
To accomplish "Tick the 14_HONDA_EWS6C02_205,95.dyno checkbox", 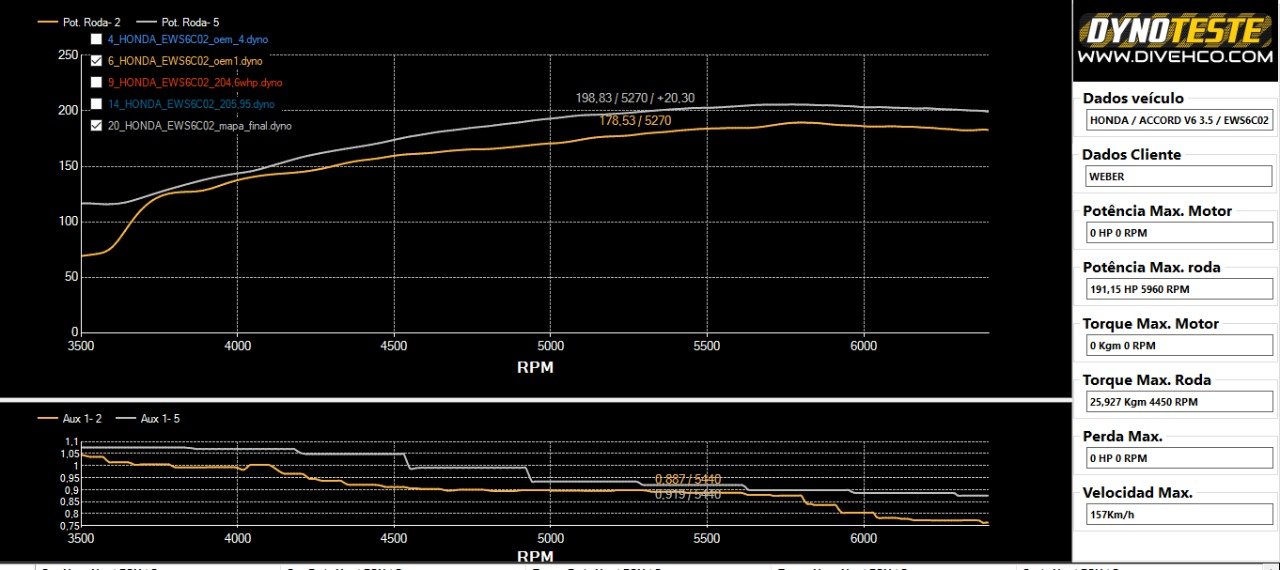I will [96, 104].
